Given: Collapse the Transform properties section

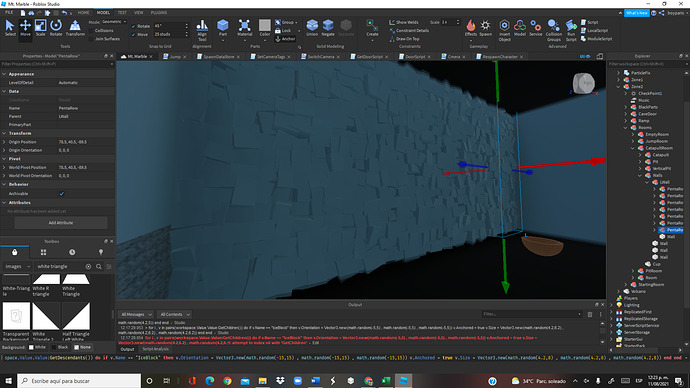Looking at the screenshot, I should [x=4, y=133].
